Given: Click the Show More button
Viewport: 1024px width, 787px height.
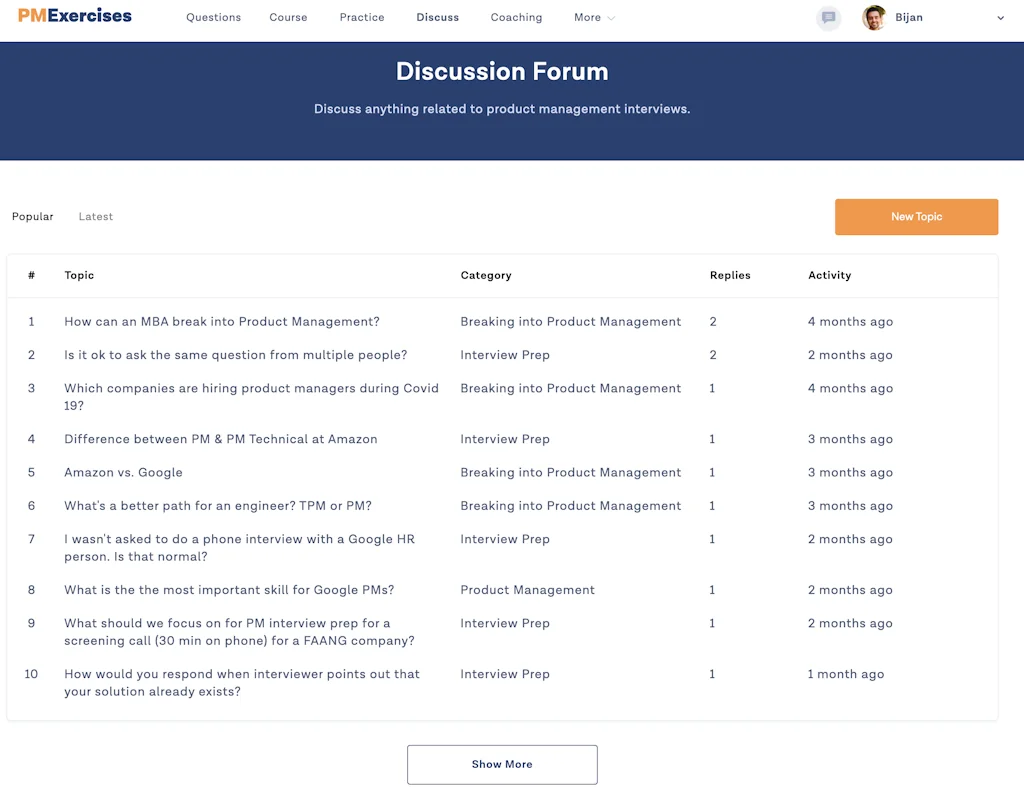Looking at the screenshot, I should pyautogui.click(x=502, y=764).
